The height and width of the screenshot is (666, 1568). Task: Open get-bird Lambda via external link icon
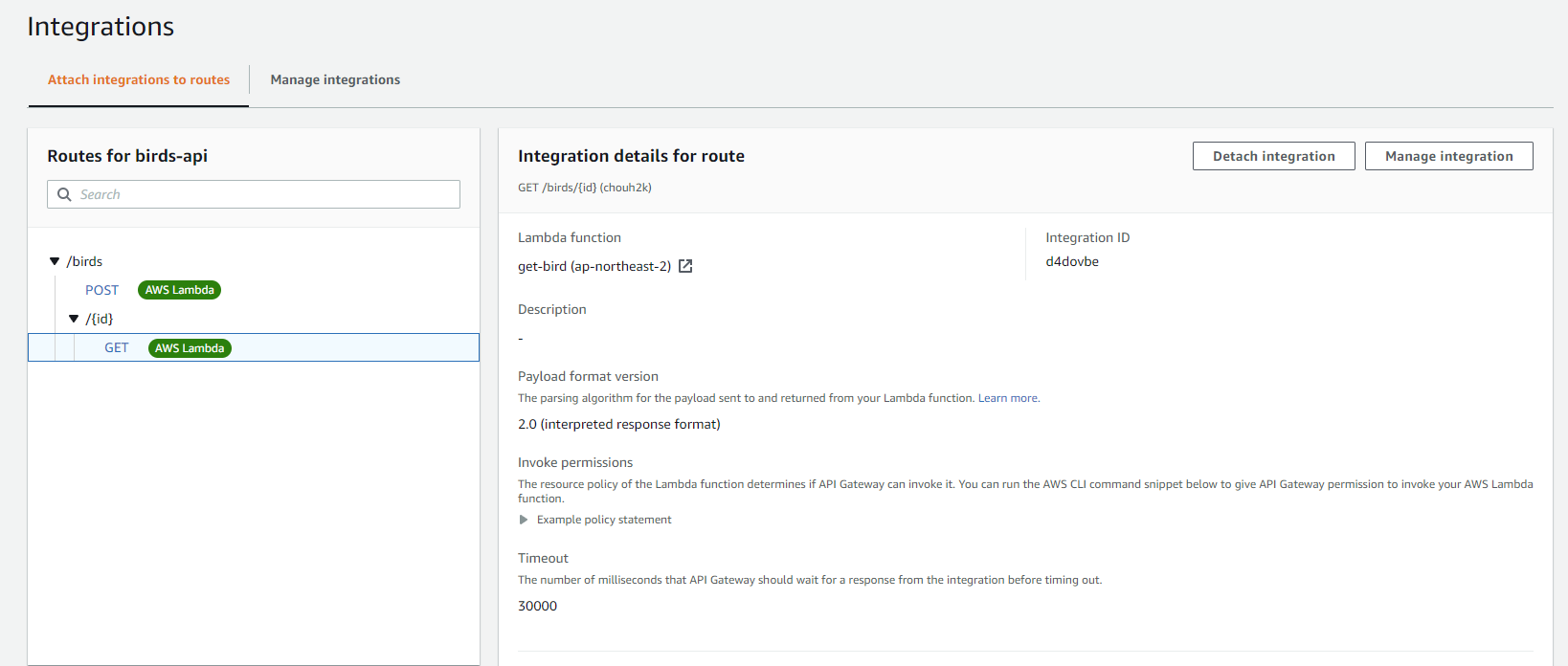[685, 266]
